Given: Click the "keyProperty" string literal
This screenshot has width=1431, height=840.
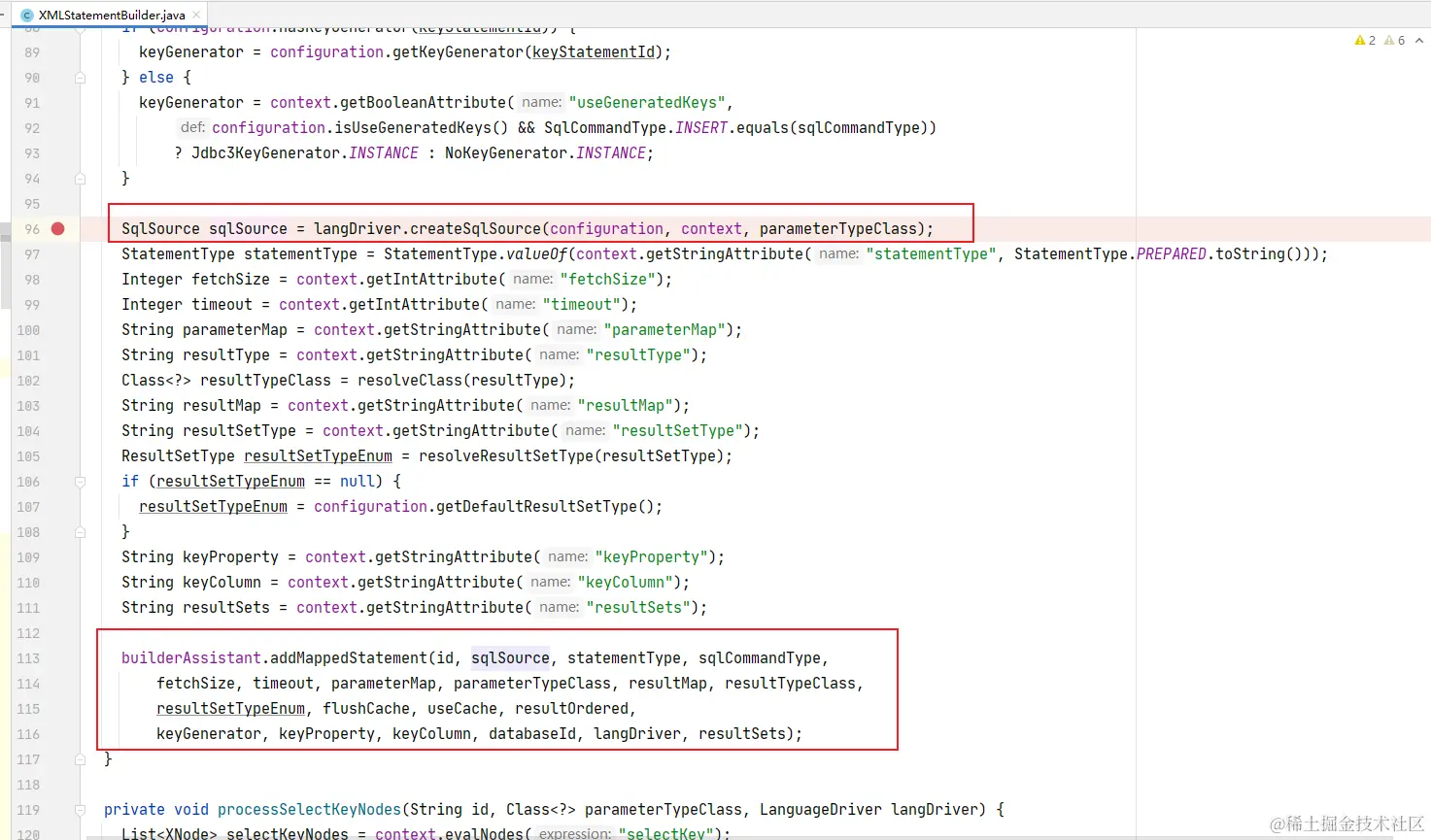Looking at the screenshot, I should [651, 557].
